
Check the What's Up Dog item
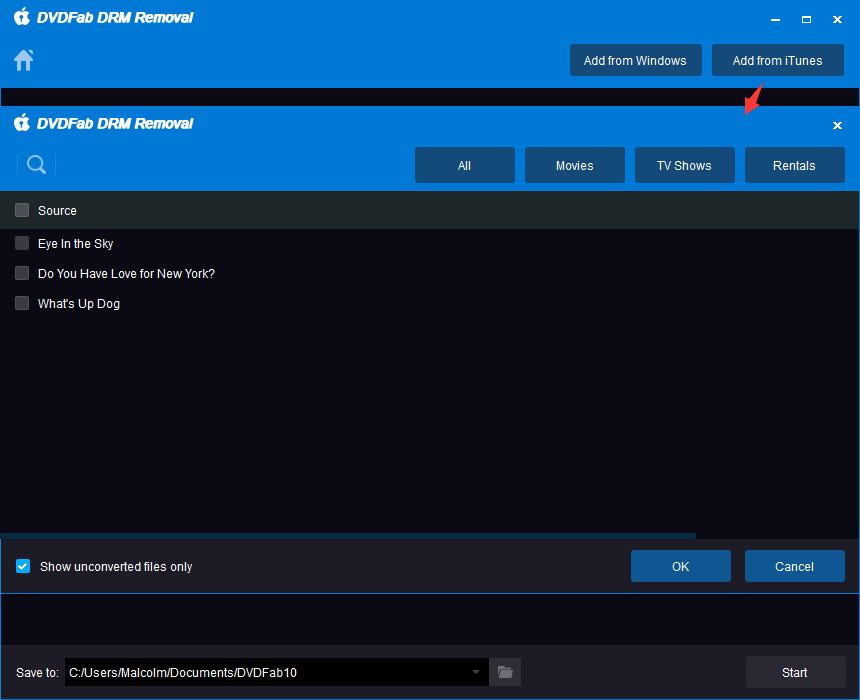(22, 303)
